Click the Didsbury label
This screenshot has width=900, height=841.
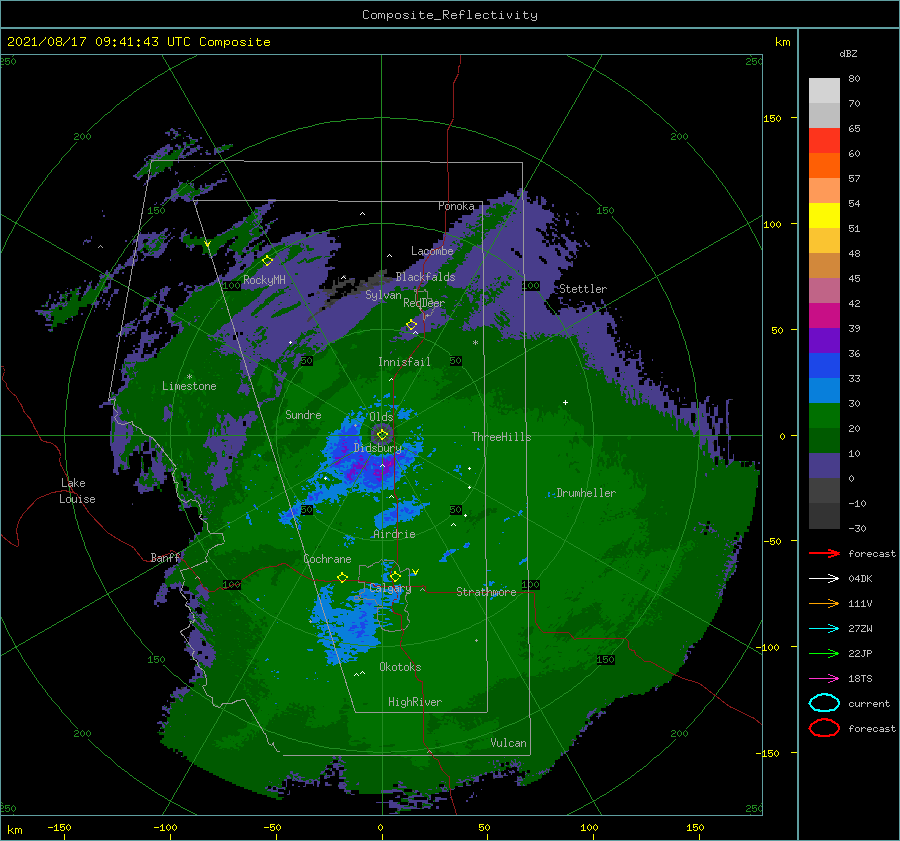point(378,448)
